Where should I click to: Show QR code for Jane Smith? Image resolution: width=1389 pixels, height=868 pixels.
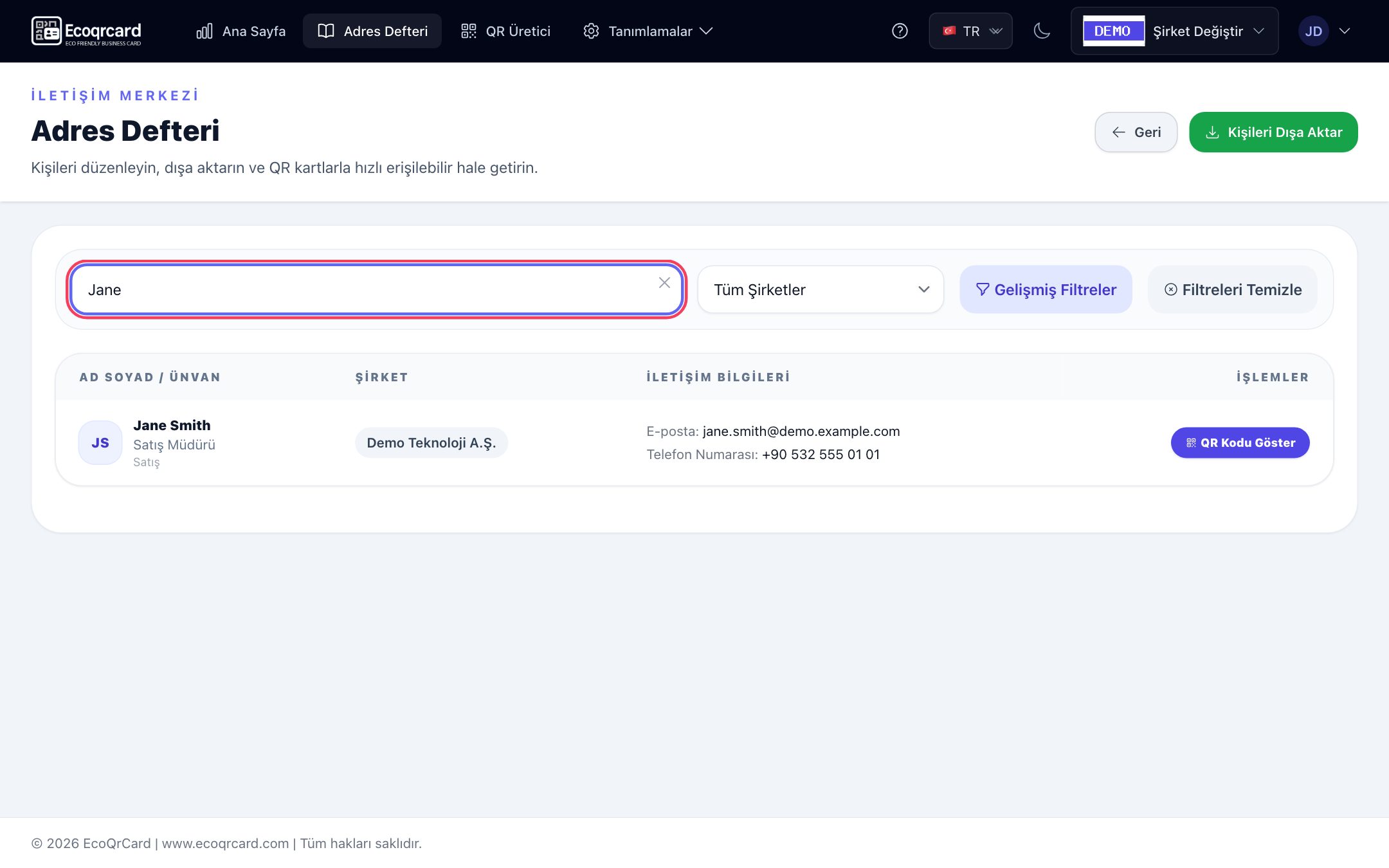coord(1240,442)
